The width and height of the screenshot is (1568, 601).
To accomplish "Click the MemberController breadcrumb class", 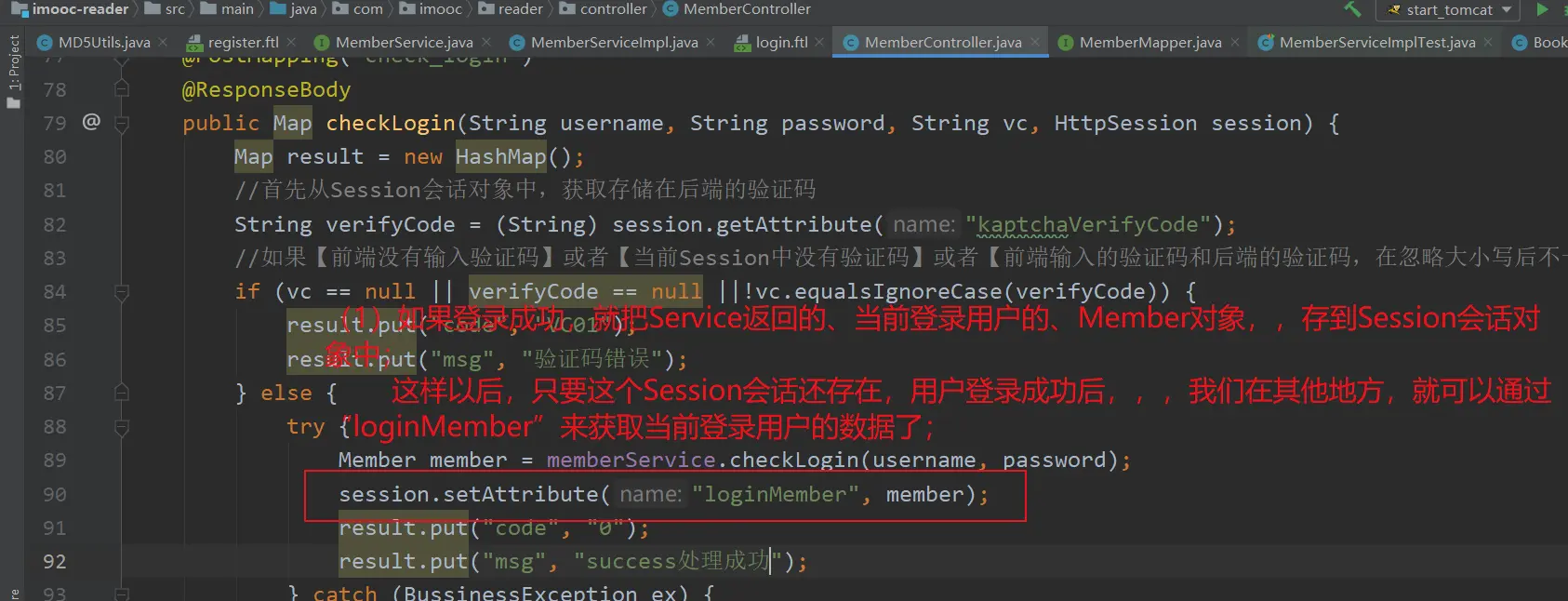I will [x=737, y=9].
